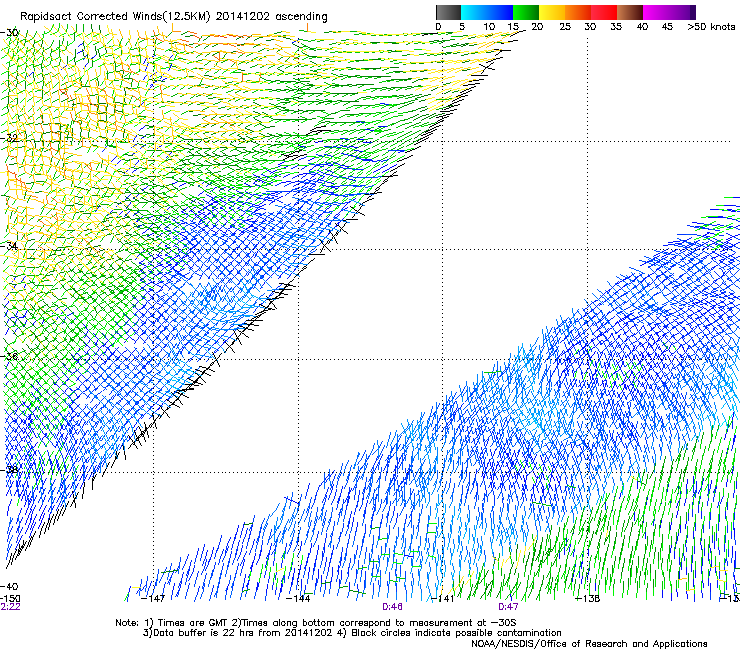Viewport: 740px width, 650px height.
Task: Click the 'NOAA/NESDIS/Office of Research and Applications' credit
Action: (x=589, y=644)
